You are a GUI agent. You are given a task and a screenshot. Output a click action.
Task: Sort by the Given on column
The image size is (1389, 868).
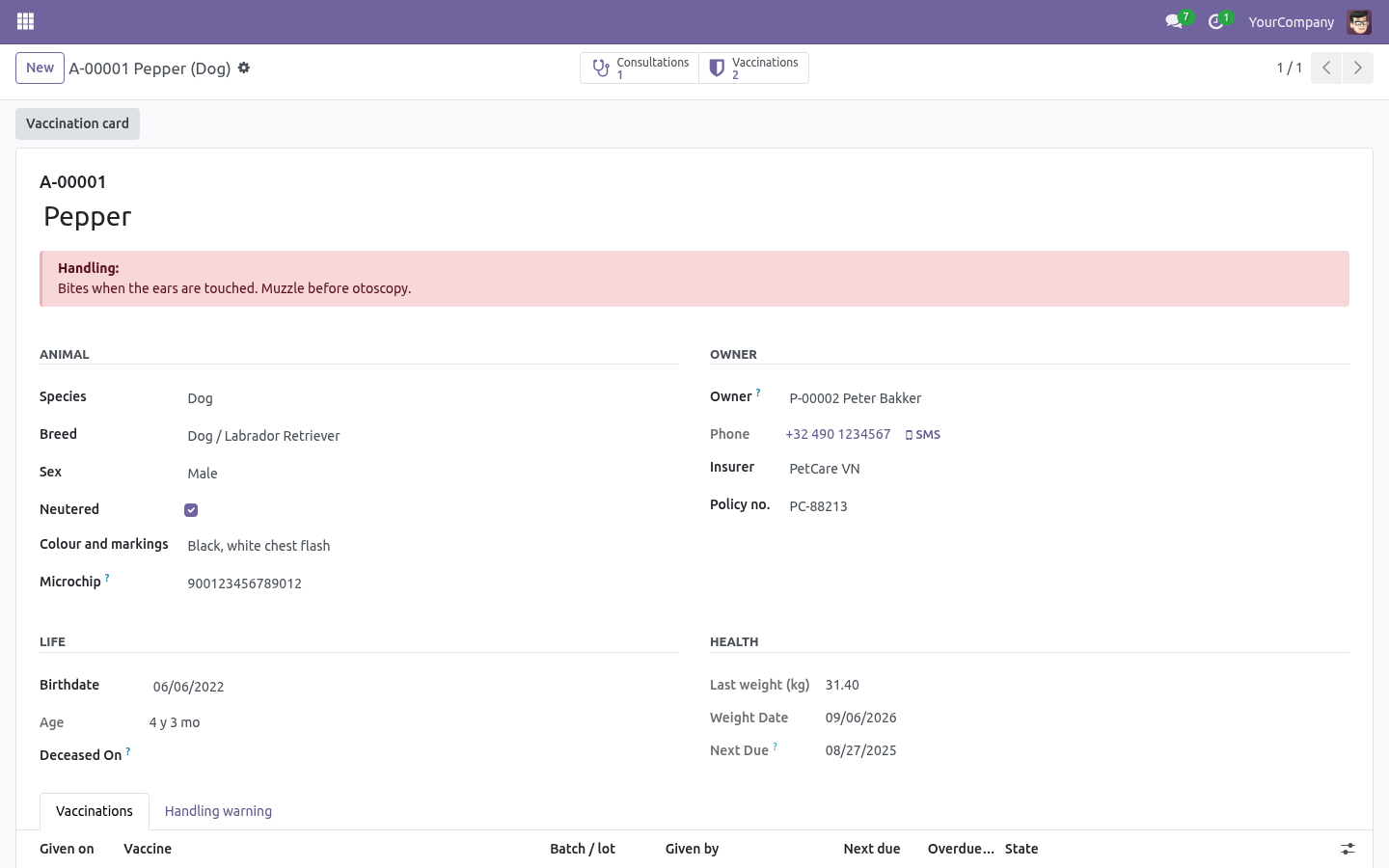coord(67,849)
